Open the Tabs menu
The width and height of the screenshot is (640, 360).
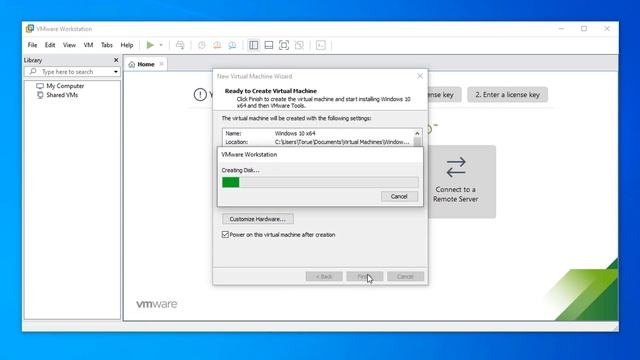tap(107, 45)
